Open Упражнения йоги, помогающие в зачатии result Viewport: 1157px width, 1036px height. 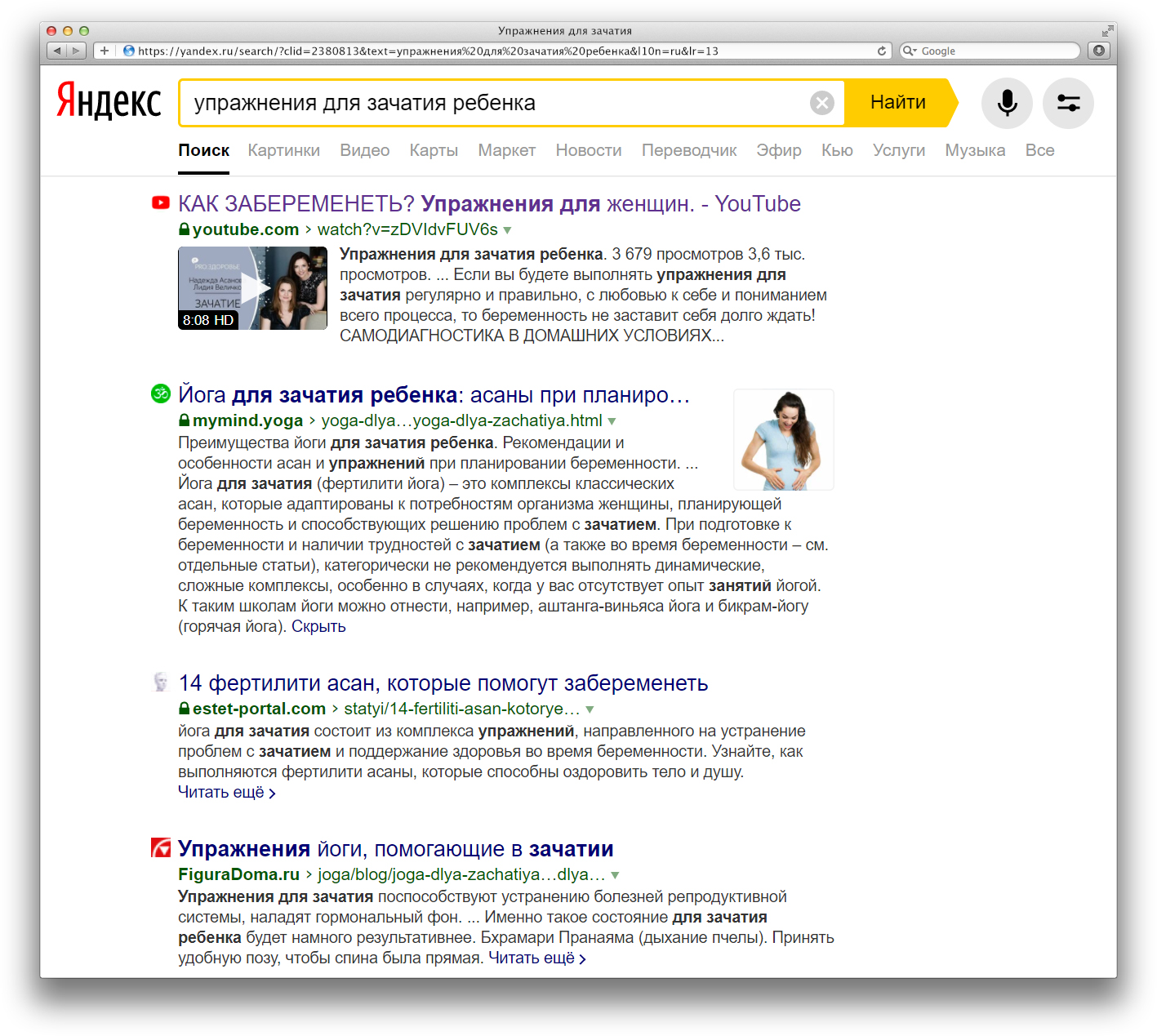[x=396, y=848]
